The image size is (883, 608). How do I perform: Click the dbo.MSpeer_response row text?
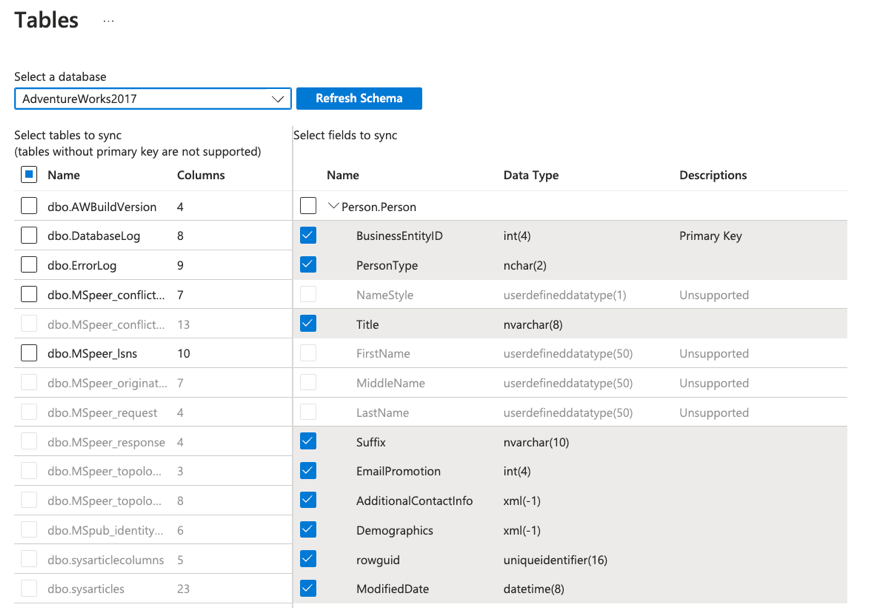[106, 442]
